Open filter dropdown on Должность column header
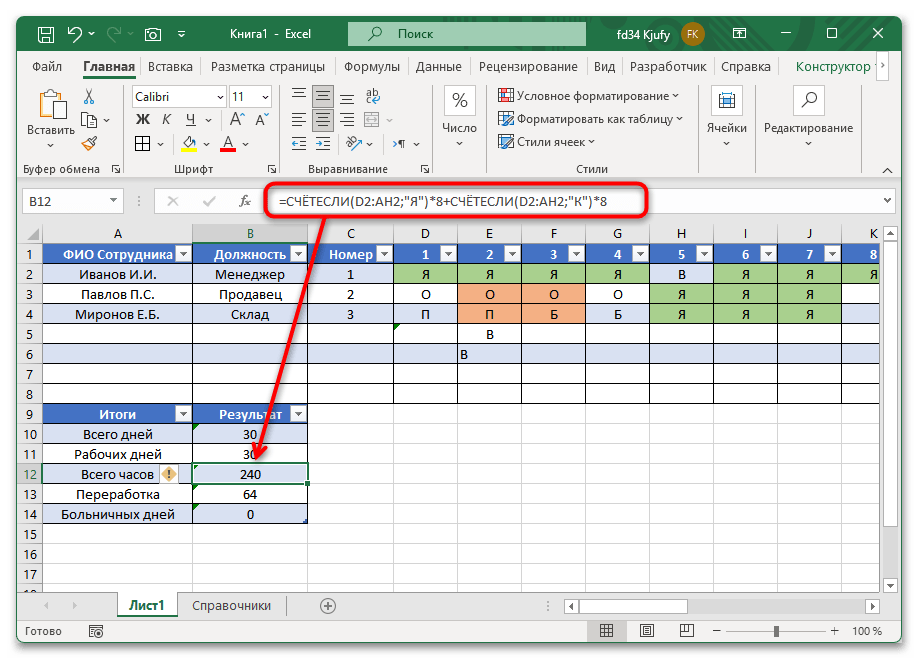The image size is (918, 659). [x=297, y=254]
